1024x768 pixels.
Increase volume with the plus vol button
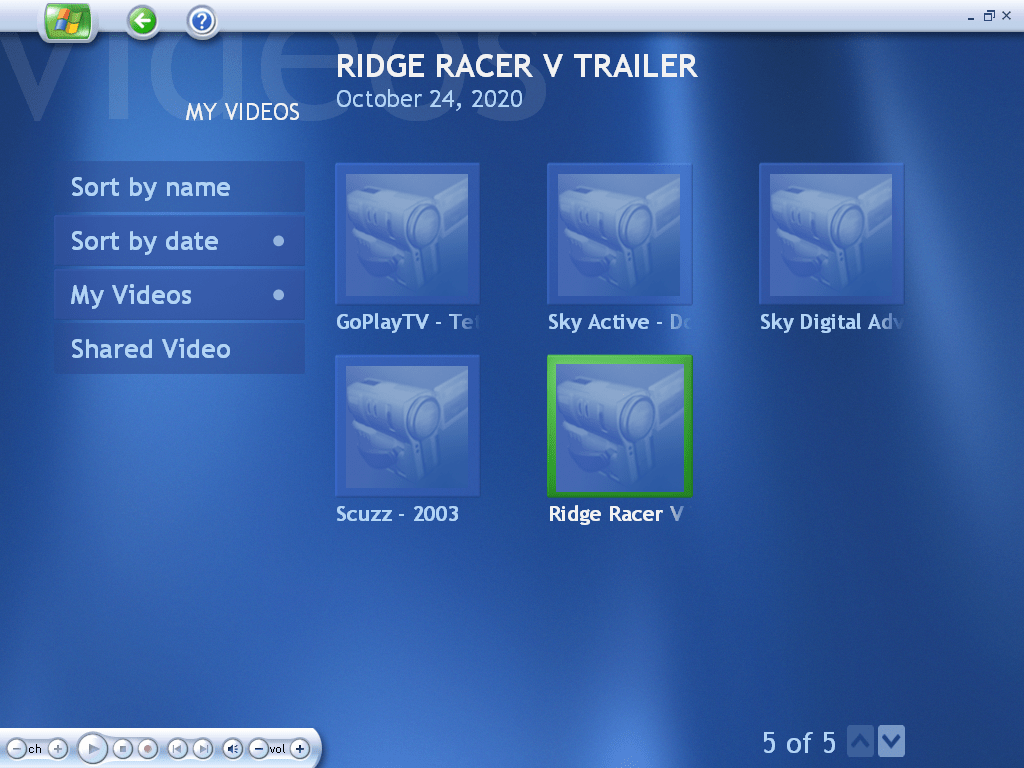click(x=299, y=749)
